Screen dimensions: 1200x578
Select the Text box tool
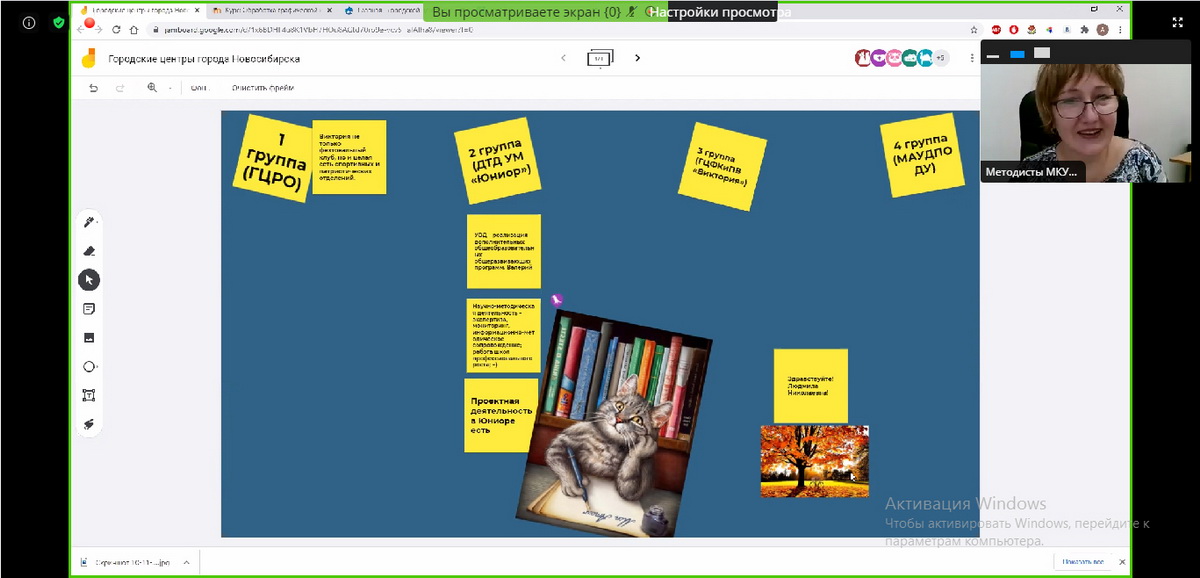click(89, 396)
